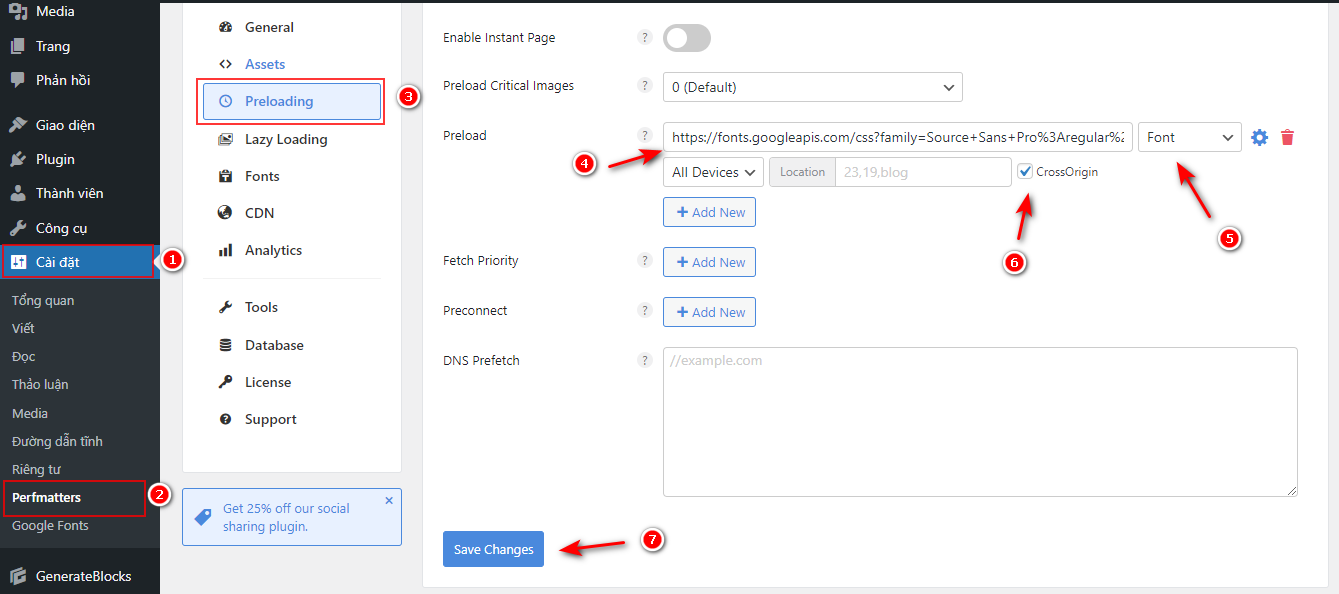Change the Font resource type dropdown
Image resolution: width=1339 pixels, height=594 pixels.
pos(1189,137)
